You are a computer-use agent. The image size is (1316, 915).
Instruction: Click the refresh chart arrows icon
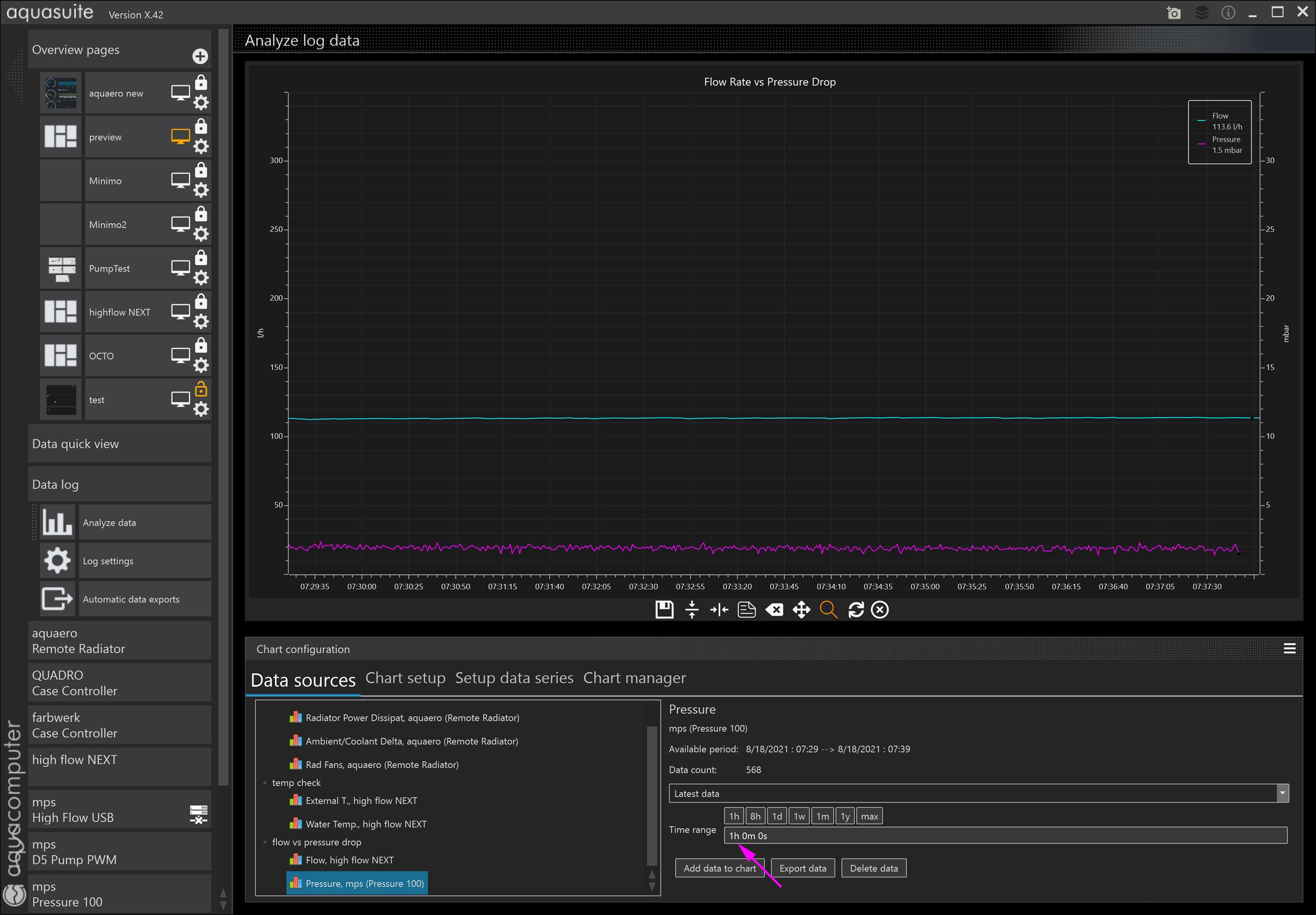[856, 609]
